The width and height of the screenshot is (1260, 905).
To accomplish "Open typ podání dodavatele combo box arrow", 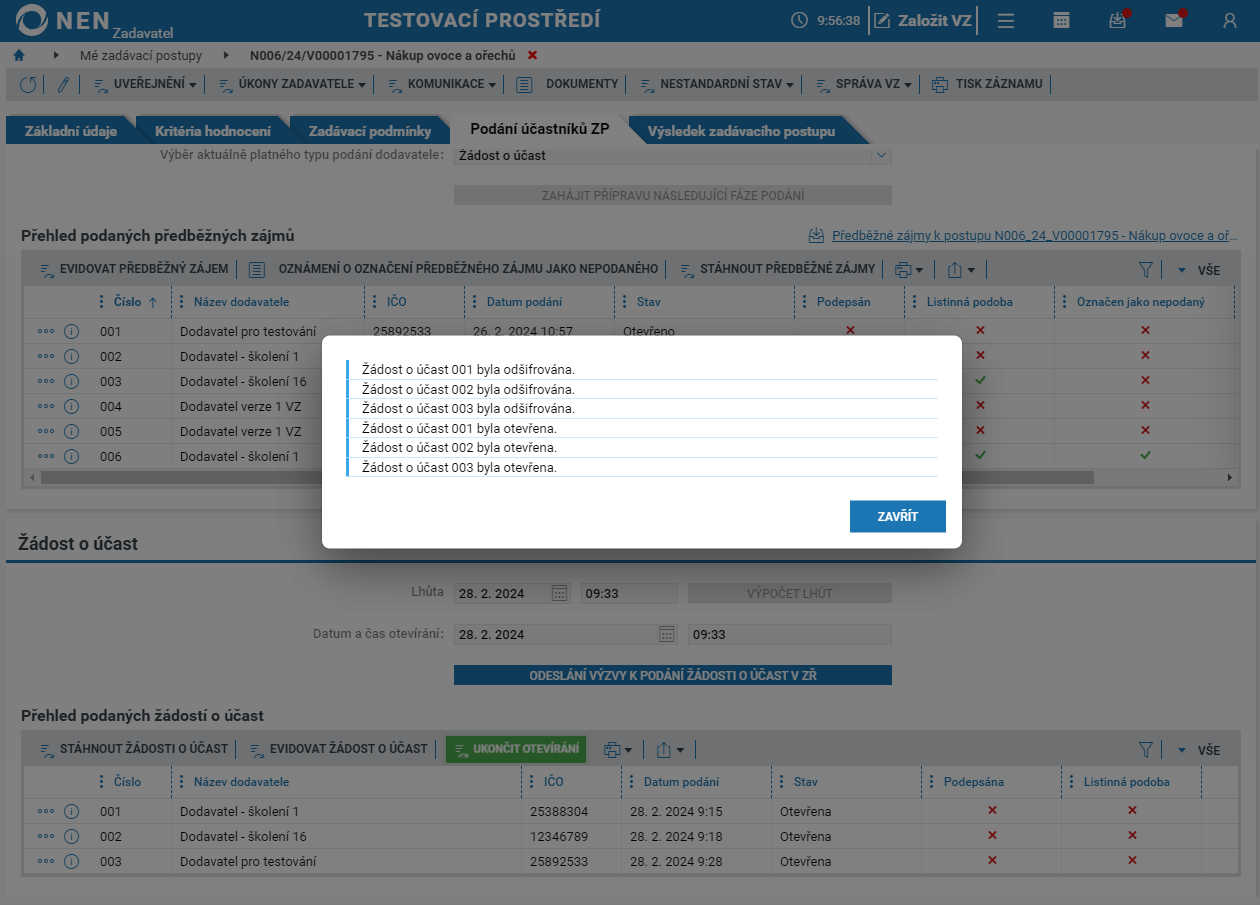I will [x=880, y=155].
